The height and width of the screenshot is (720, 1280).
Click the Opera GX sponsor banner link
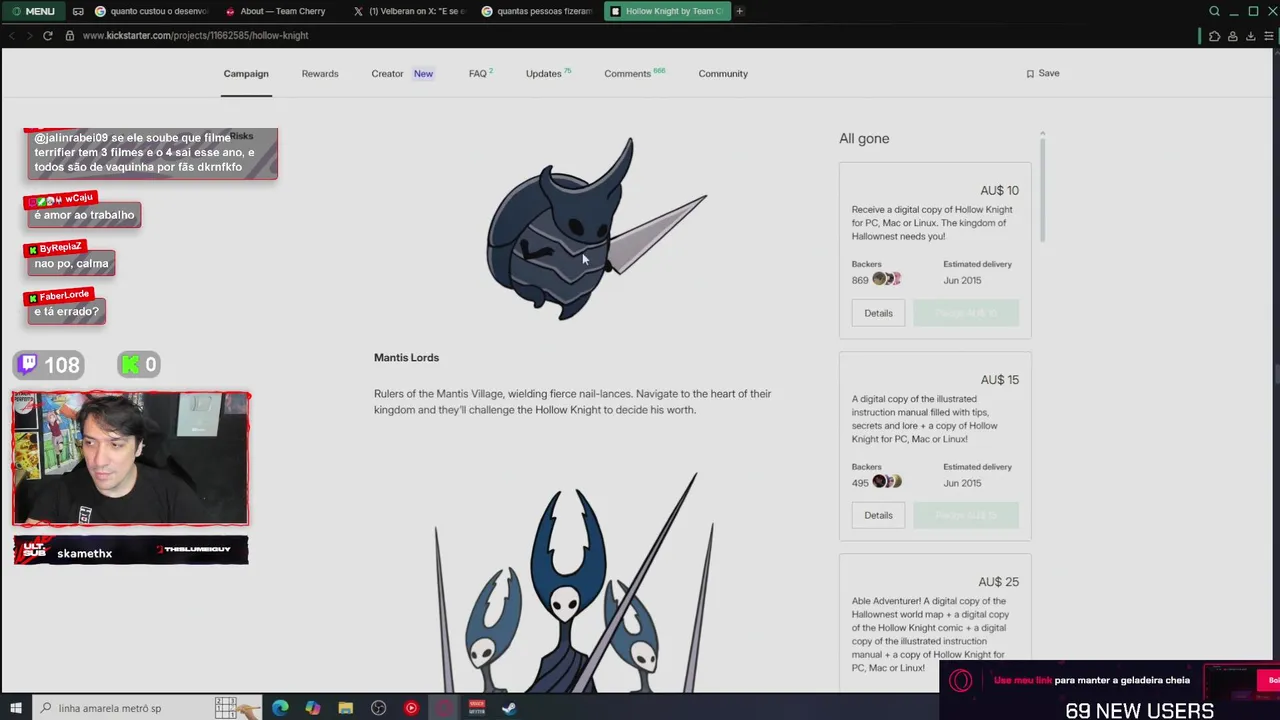(1092, 680)
